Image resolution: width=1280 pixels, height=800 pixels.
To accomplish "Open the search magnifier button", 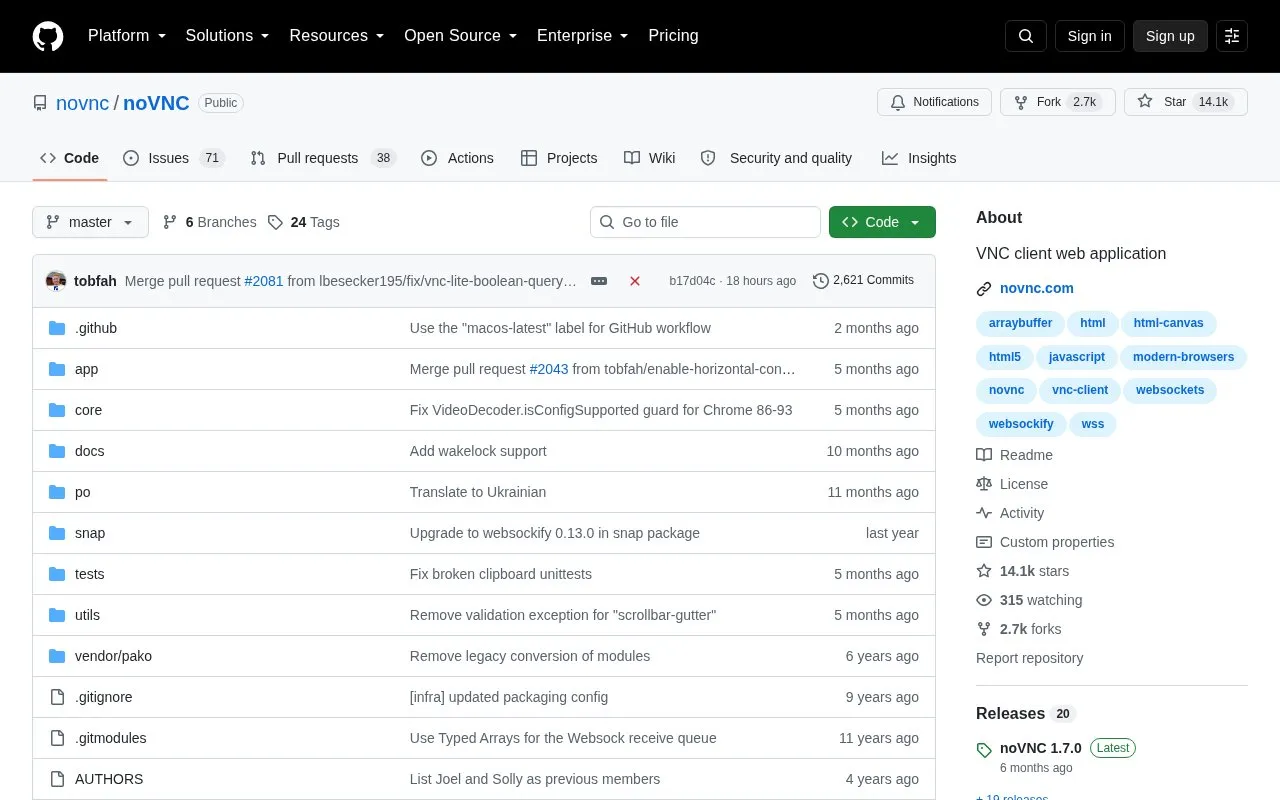I will [1026, 36].
